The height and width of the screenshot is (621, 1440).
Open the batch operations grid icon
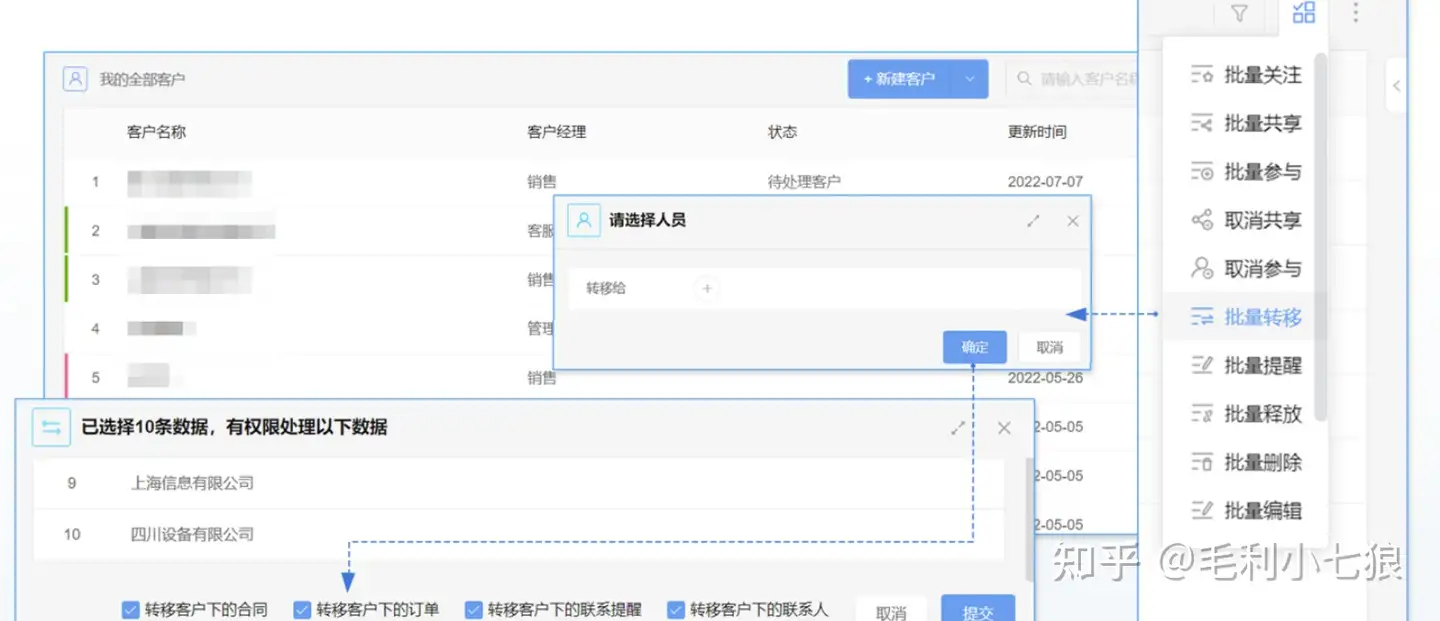tap(1303, 12)
